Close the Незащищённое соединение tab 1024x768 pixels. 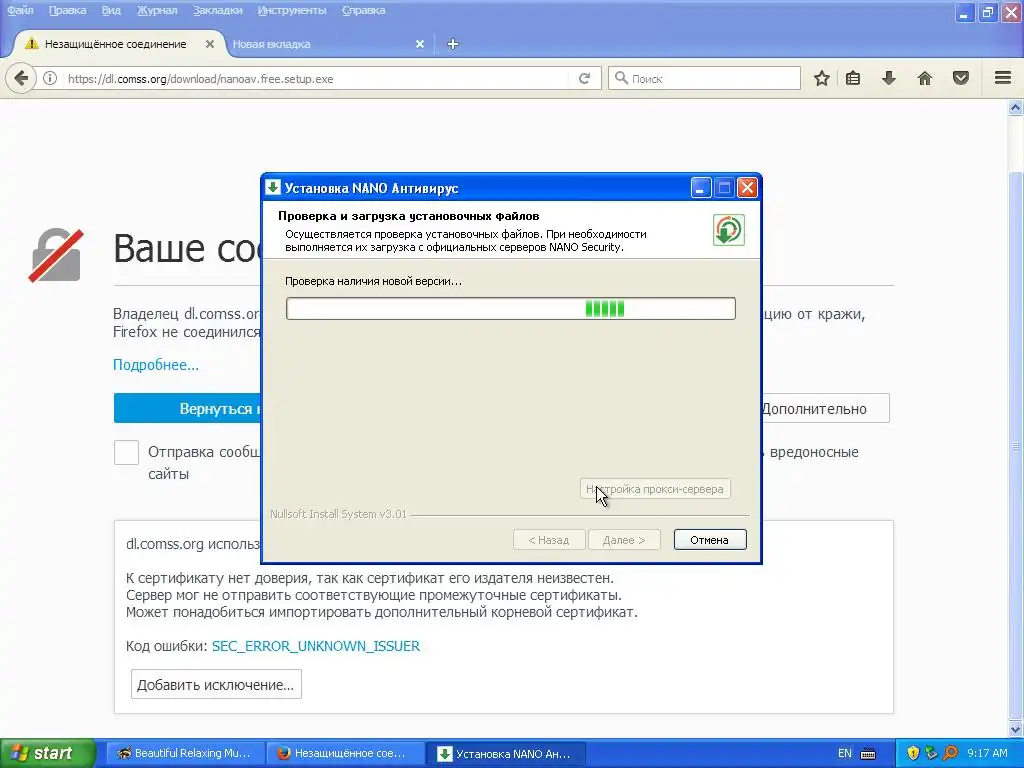pyautogui.click(x=210, y=44)
